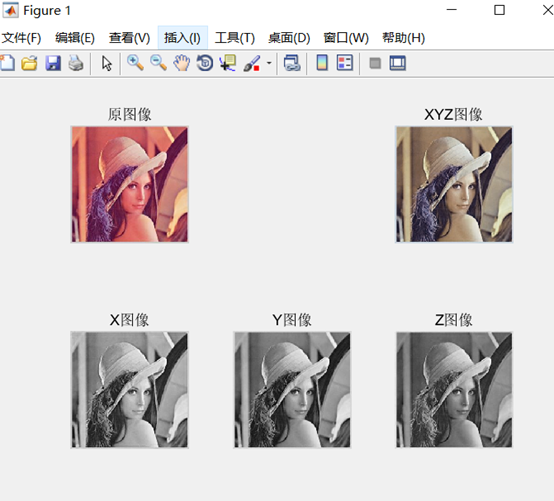Open the 工具(T) menu
554x501 pixels.
pyautogui.click(x=235, y=38)
